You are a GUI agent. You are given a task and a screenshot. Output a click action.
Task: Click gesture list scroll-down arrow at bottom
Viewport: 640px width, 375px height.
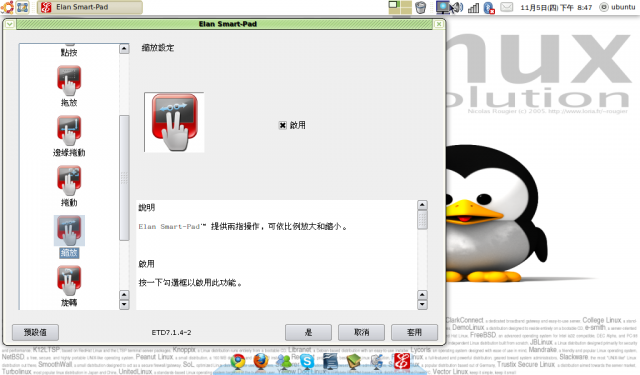pos(124,304)
